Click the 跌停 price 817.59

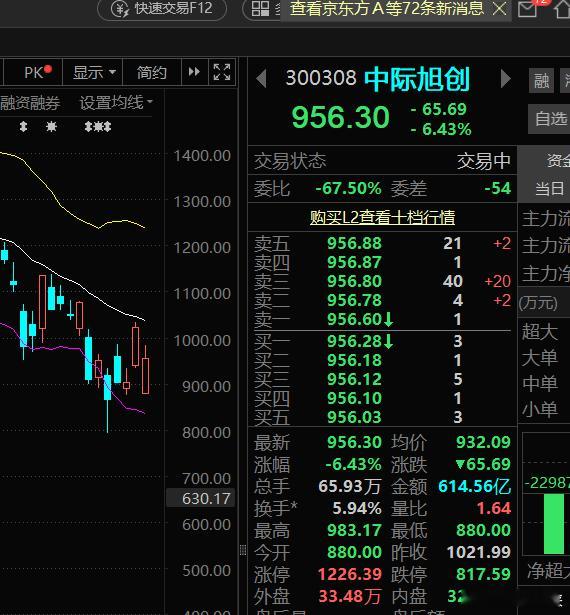483,574
